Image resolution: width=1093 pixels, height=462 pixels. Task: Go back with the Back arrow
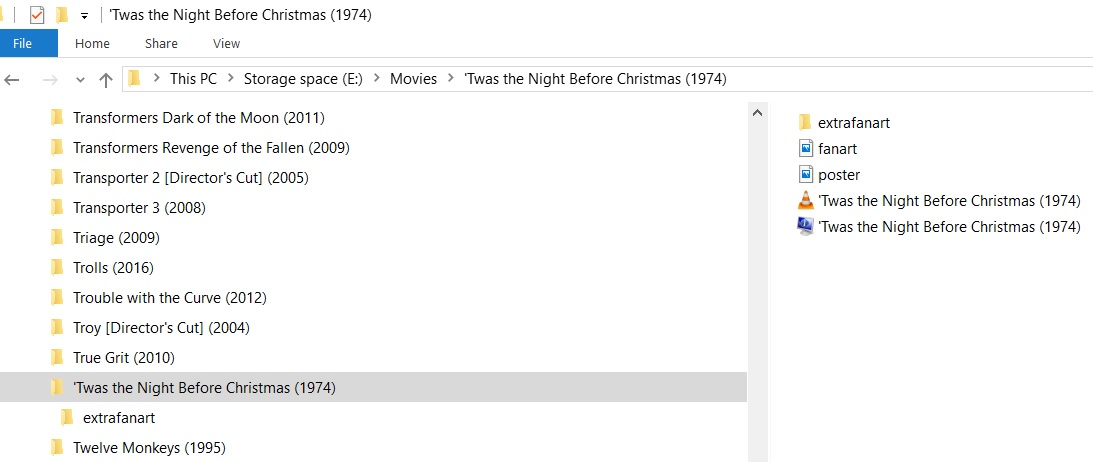13,79
